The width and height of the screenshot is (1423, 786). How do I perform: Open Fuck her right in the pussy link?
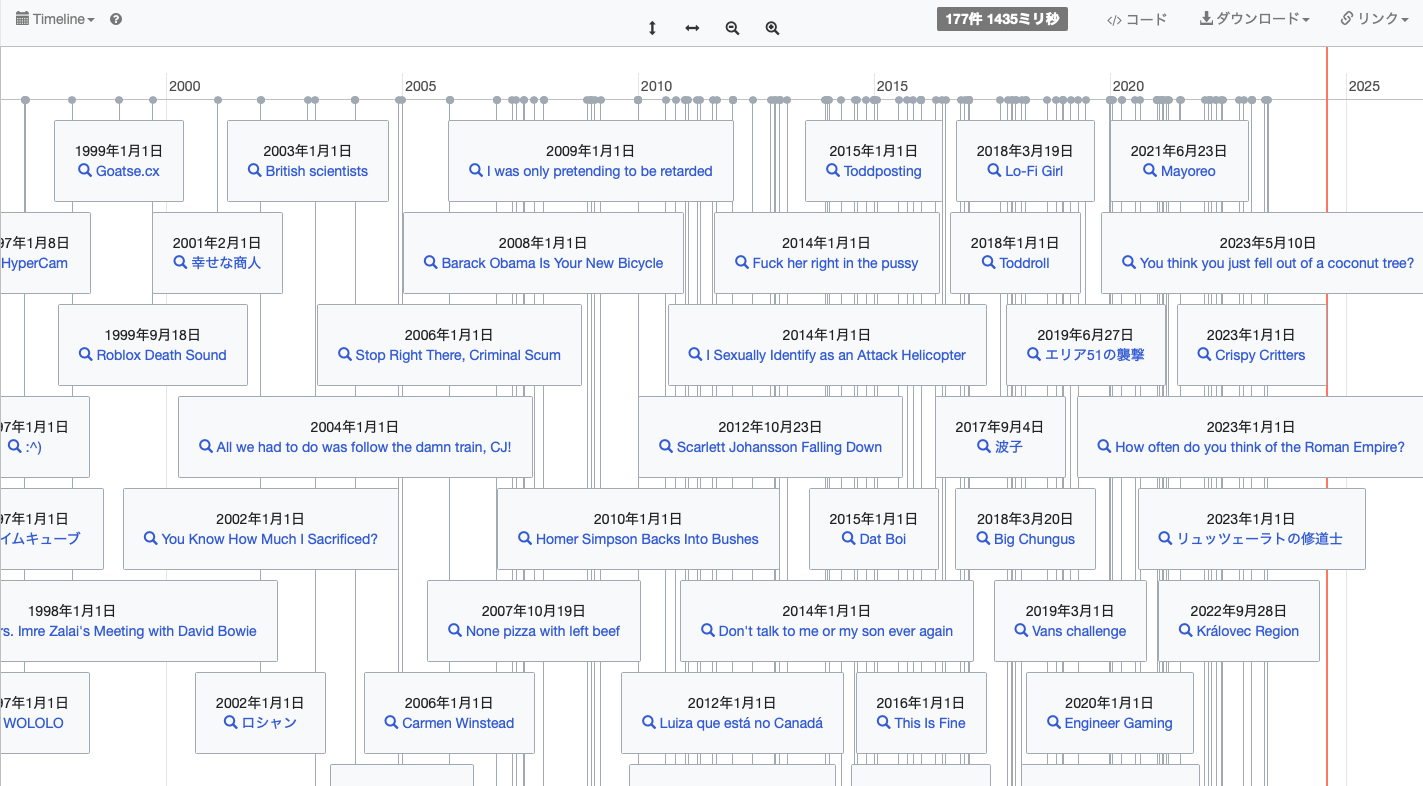coord(835,263)
